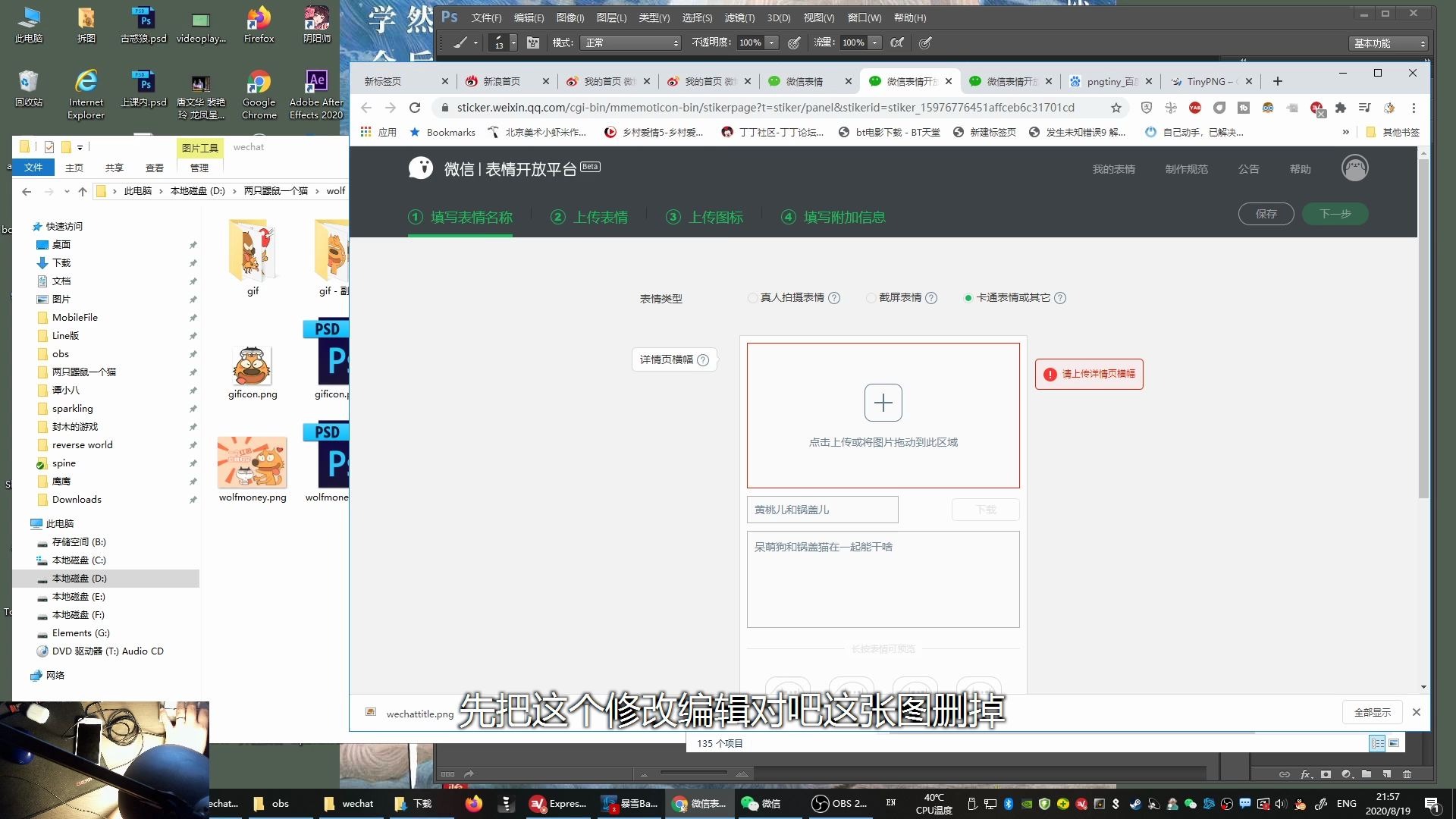
Task: Open a new Chrome tab with plus
Action: [1278, 81]
